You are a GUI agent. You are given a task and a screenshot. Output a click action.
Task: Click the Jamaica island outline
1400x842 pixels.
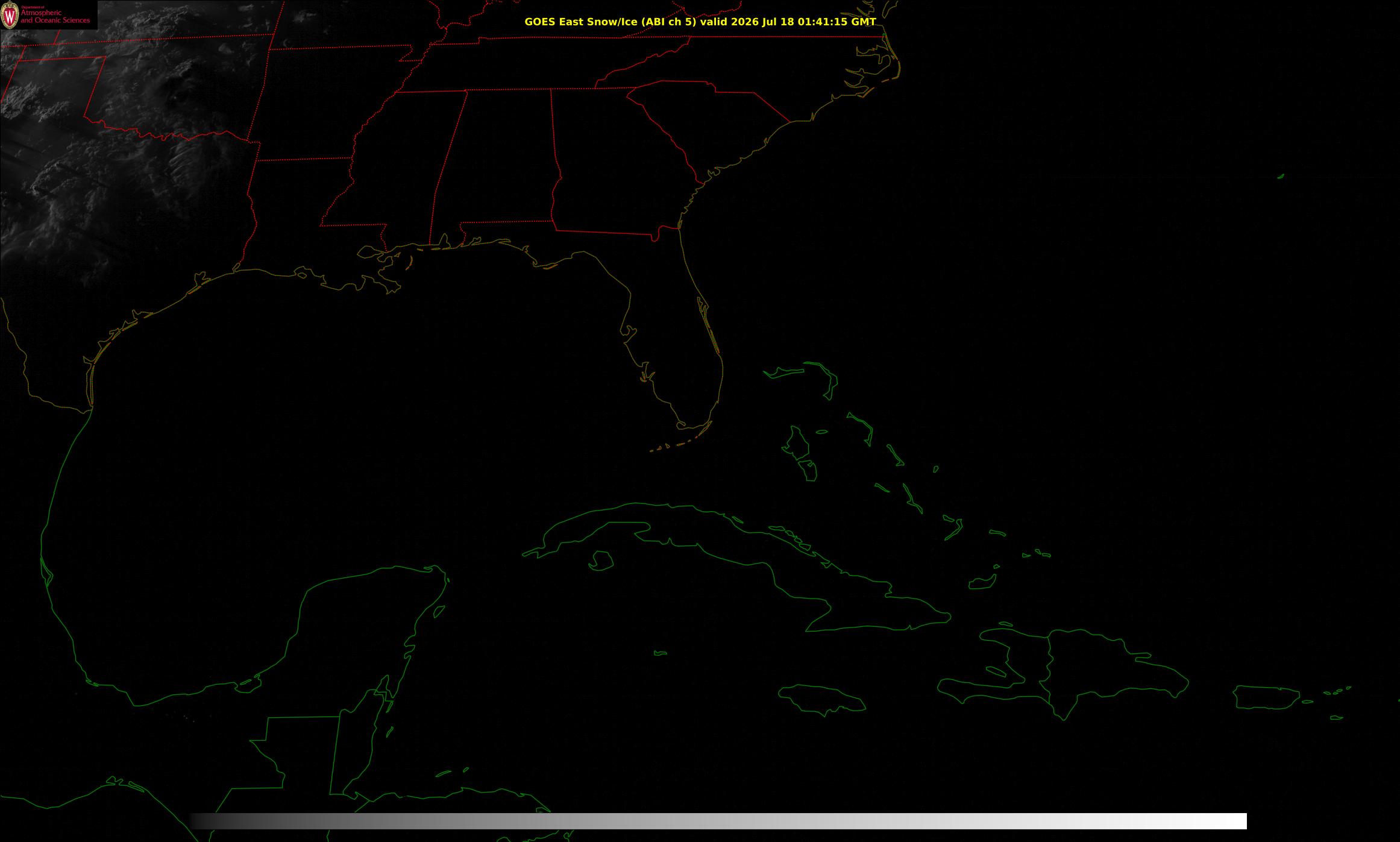click(823, 700)
